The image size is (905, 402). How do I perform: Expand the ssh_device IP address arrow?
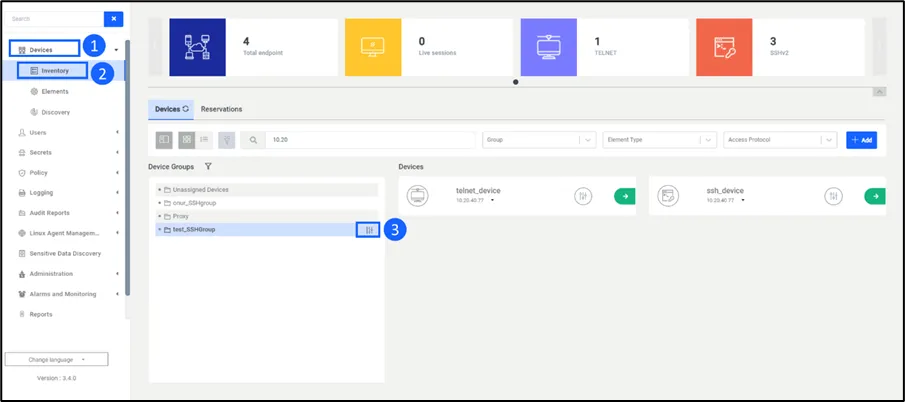(x=743, y=201)
